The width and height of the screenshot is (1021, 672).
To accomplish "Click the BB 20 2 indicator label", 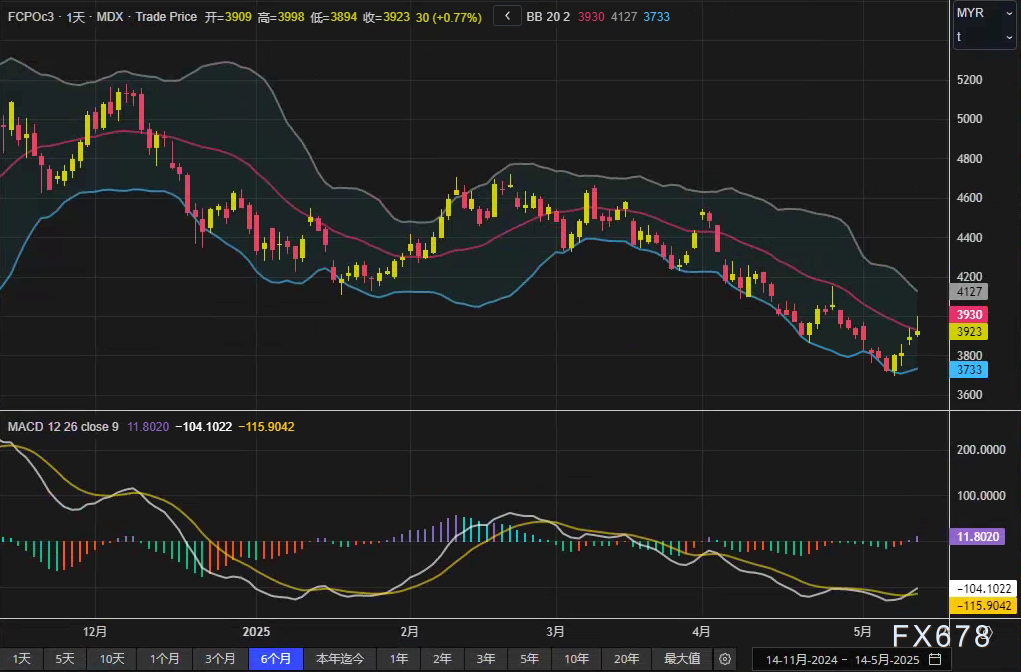I will point(548,18).
